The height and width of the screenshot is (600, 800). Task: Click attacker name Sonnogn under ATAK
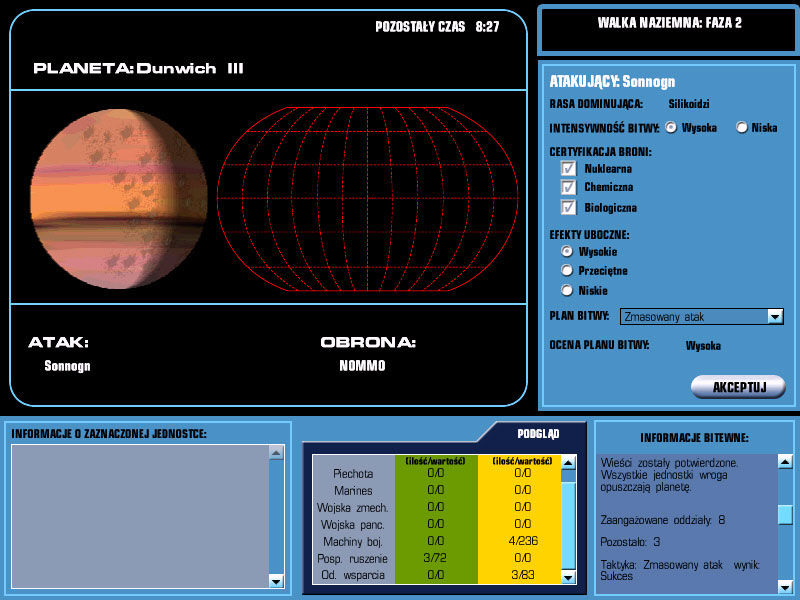pyautogui.click(x=67, y=366)
